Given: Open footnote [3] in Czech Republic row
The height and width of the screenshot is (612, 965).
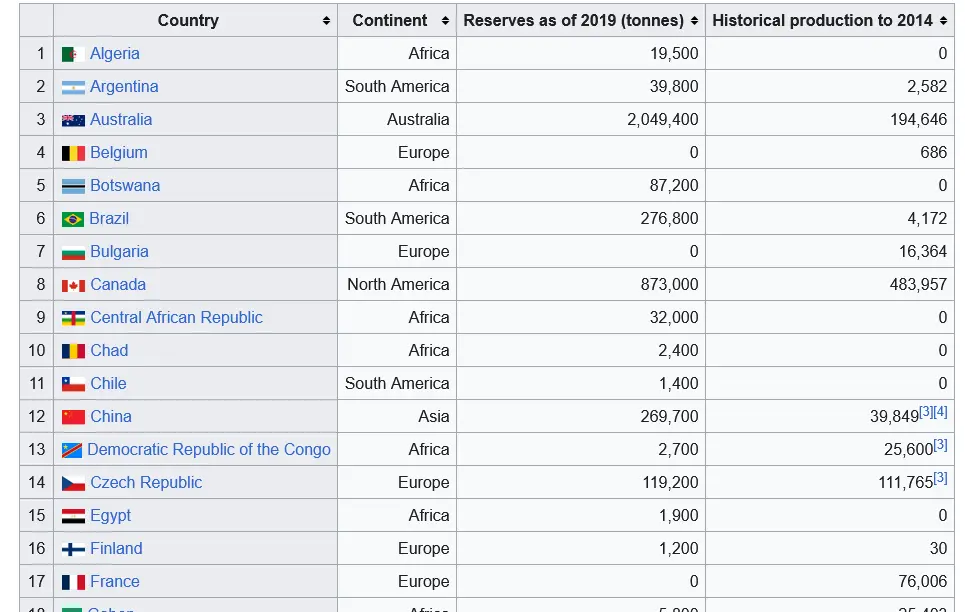Looking at the screenshot, I should tap(940, 478).
